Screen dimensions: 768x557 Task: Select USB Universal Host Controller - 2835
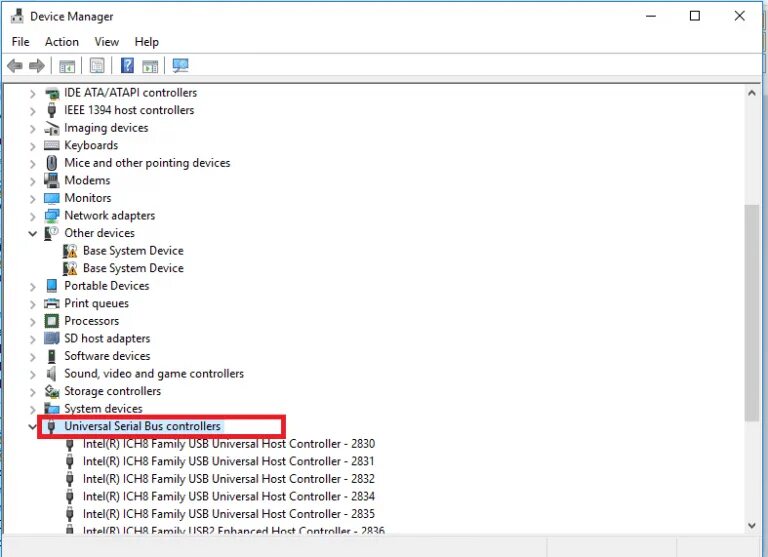[229, 514]
